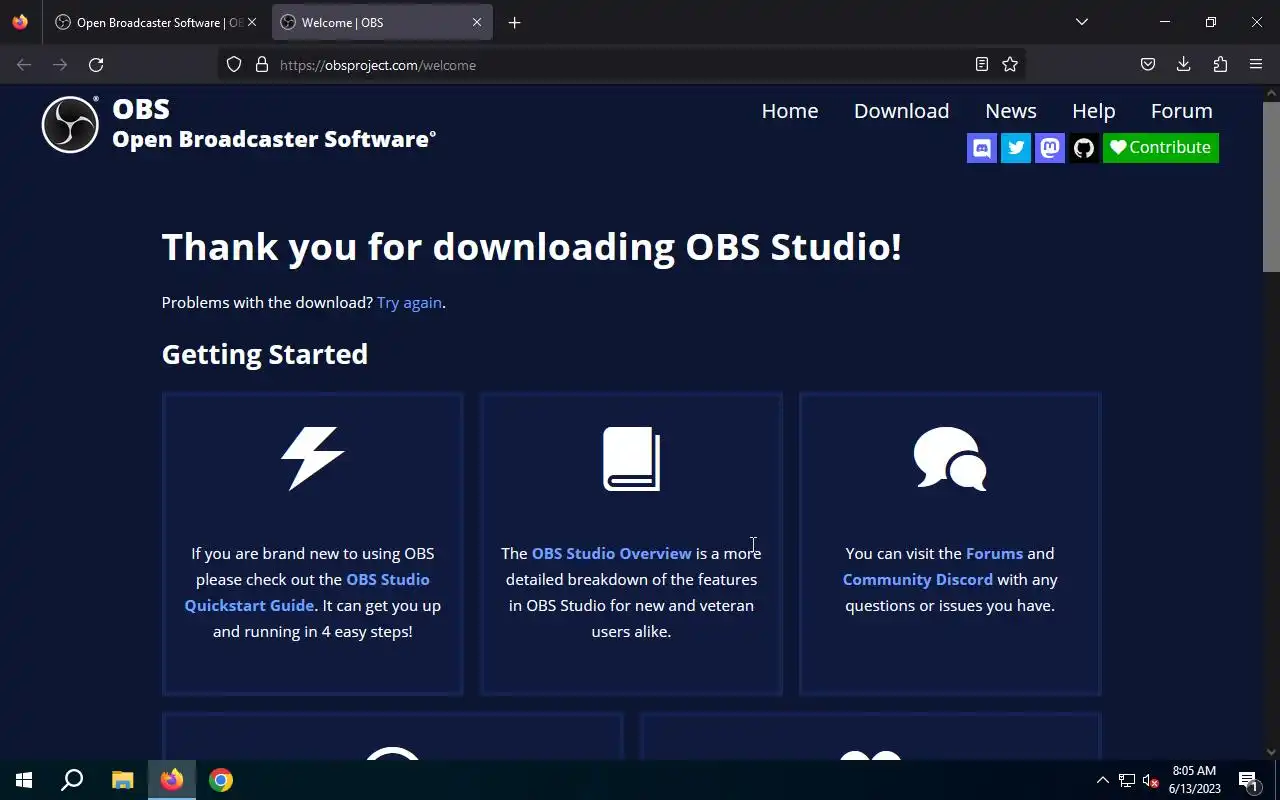1280x800 pixels.
Task: View site security padlock info
Action: pyautogui.click(x=262, y=65)
